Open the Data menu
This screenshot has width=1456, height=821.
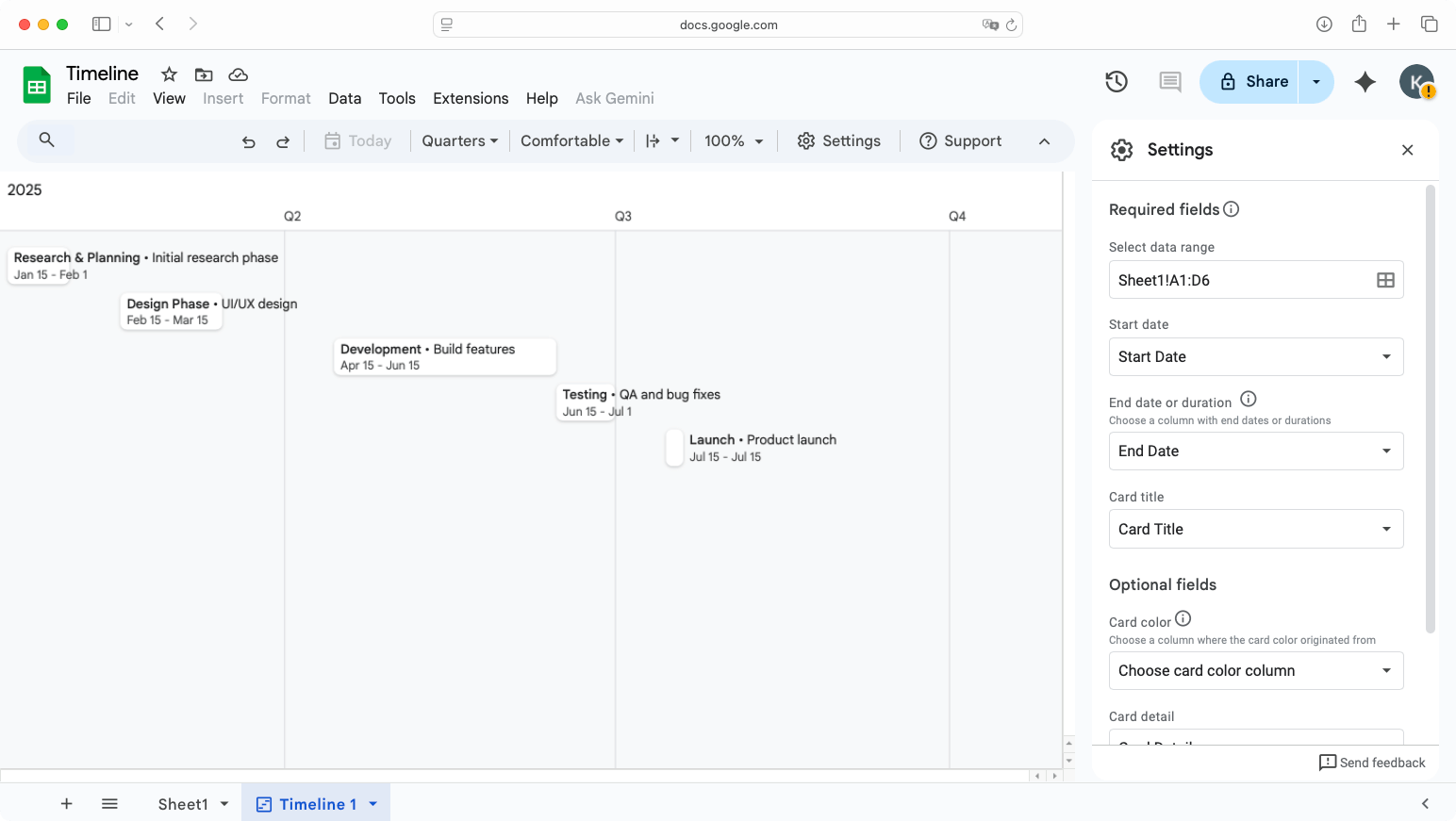coord(345,98)
